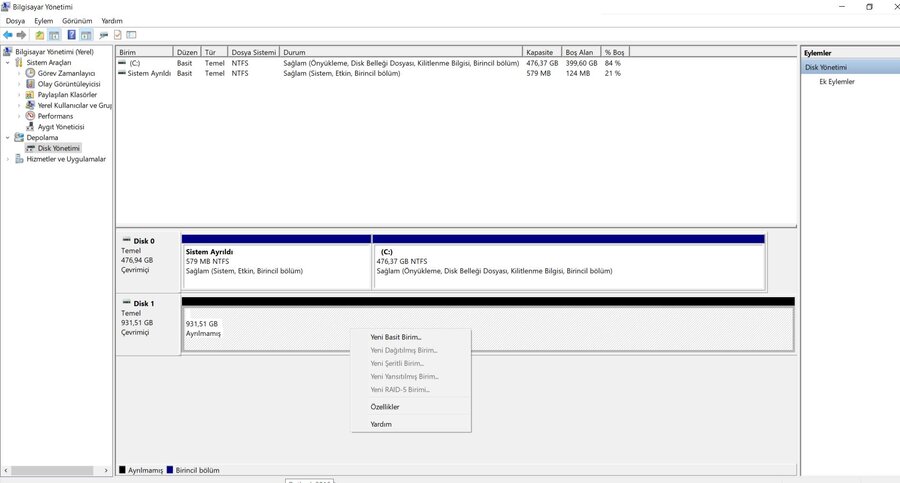Sort by the % Boş column header
Screen dimensions: 900x483
615,52
